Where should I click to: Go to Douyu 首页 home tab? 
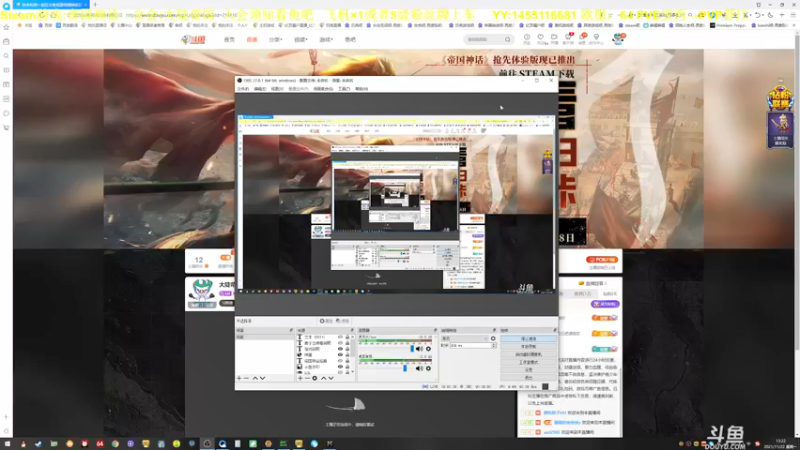(x=229, y=39)
